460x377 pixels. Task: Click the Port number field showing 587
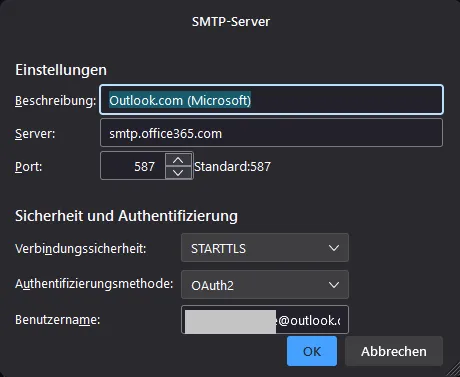click(133, 166)
